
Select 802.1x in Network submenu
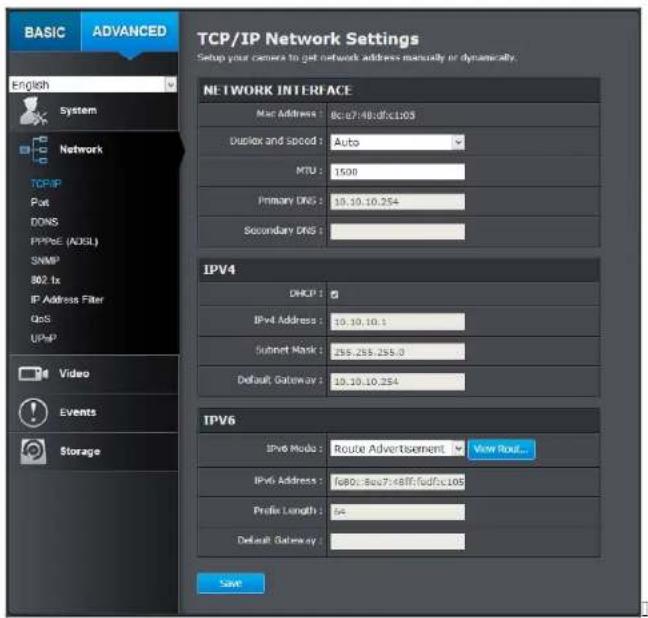(45, 280)
